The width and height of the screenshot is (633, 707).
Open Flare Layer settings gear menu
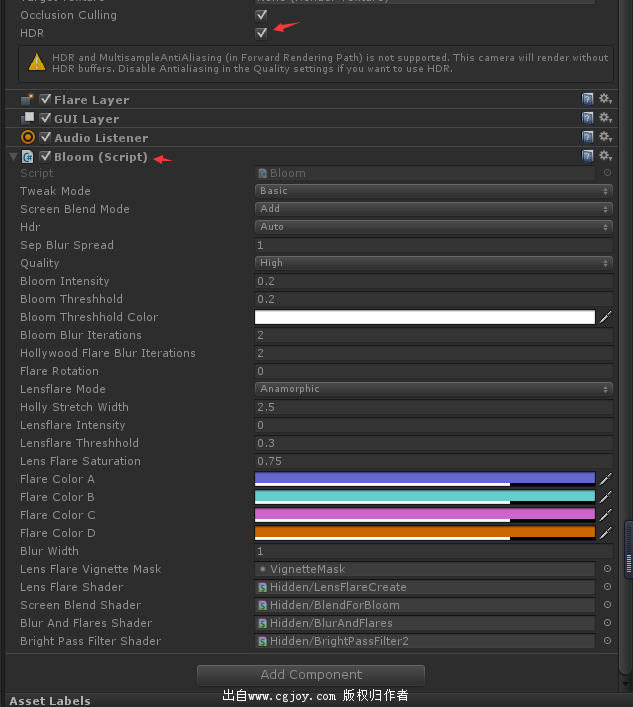tap(605, 99)
